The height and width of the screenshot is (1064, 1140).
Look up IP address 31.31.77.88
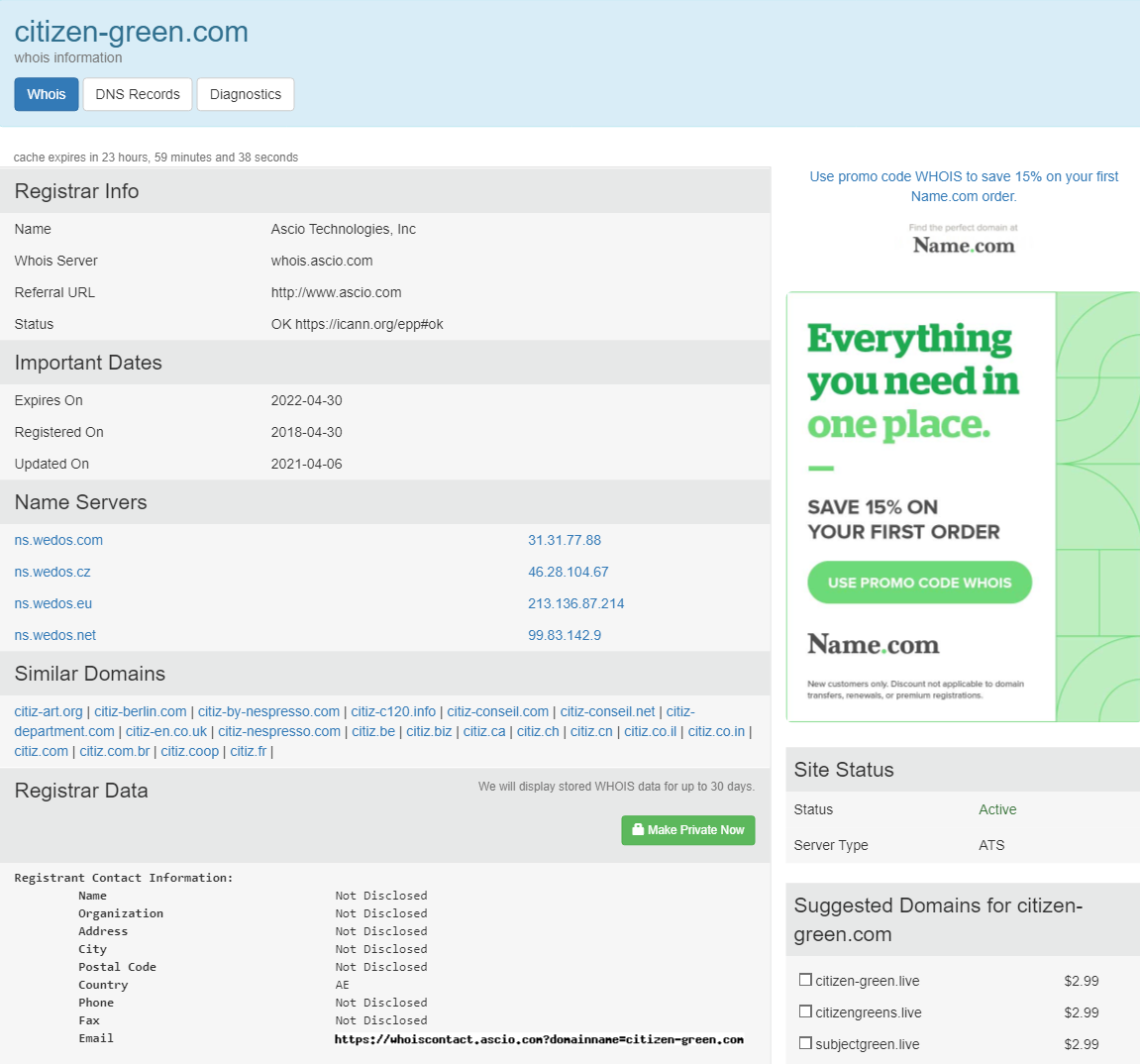pyautogui.click(x=565, y=540)
